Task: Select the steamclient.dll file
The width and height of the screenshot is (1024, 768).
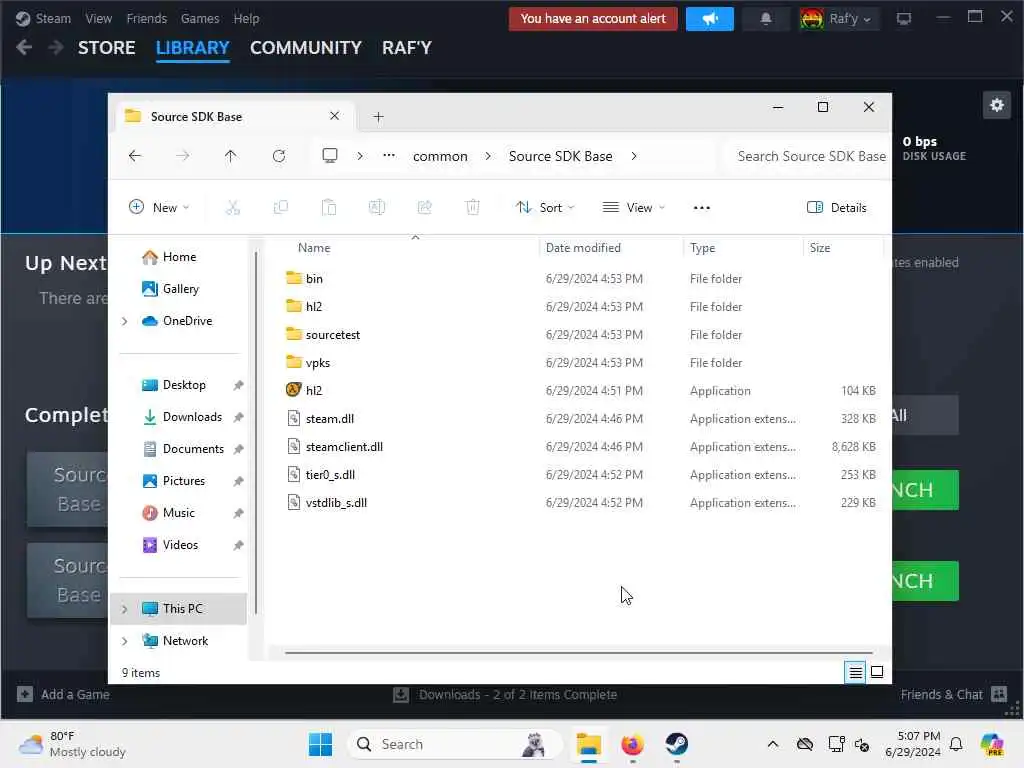Action: (x=344, y=447)
